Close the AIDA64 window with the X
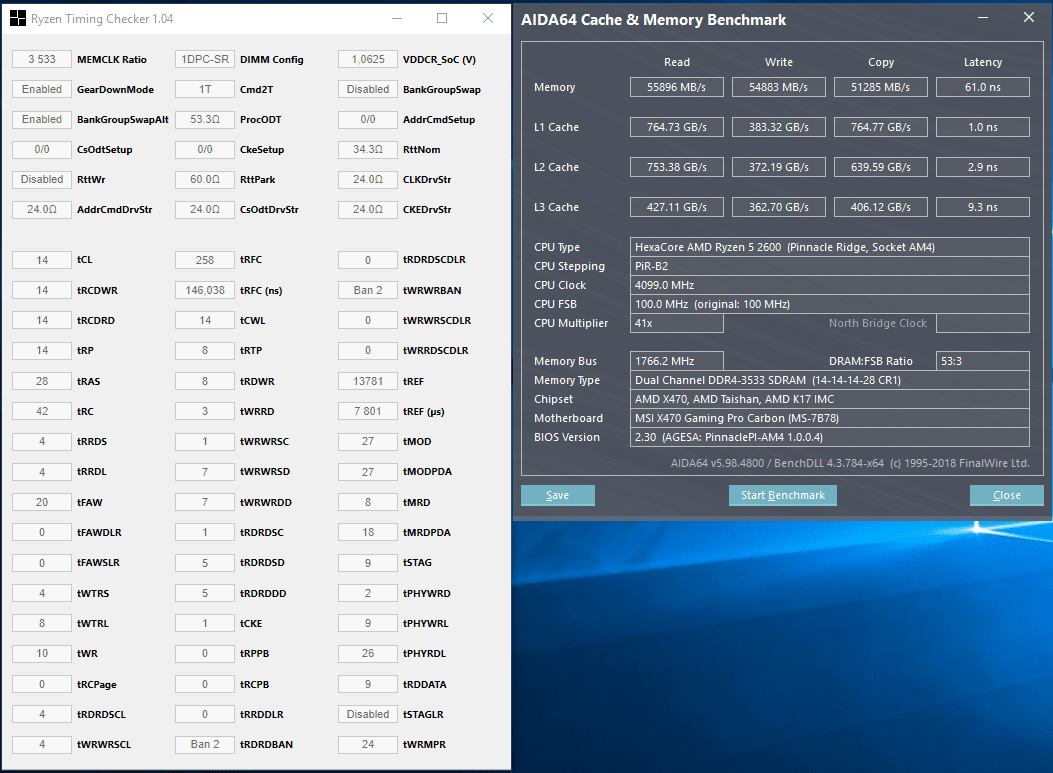Screen dimensions: 1053x773 (x=1029, y=18)
